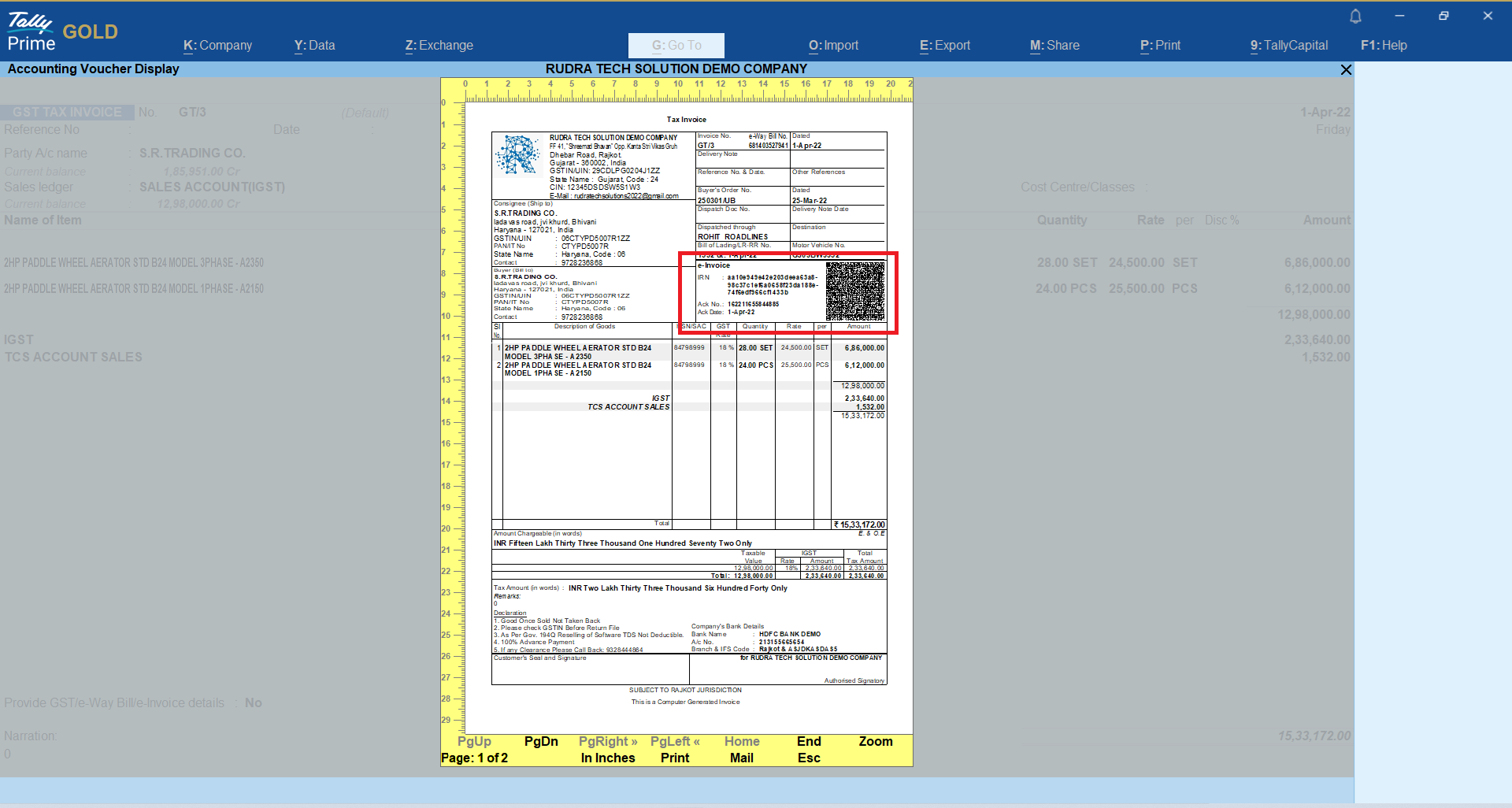Screen dimensions: 1512x808
Task: Click the company logo on invoice
Action: click(x=518, y=154)
